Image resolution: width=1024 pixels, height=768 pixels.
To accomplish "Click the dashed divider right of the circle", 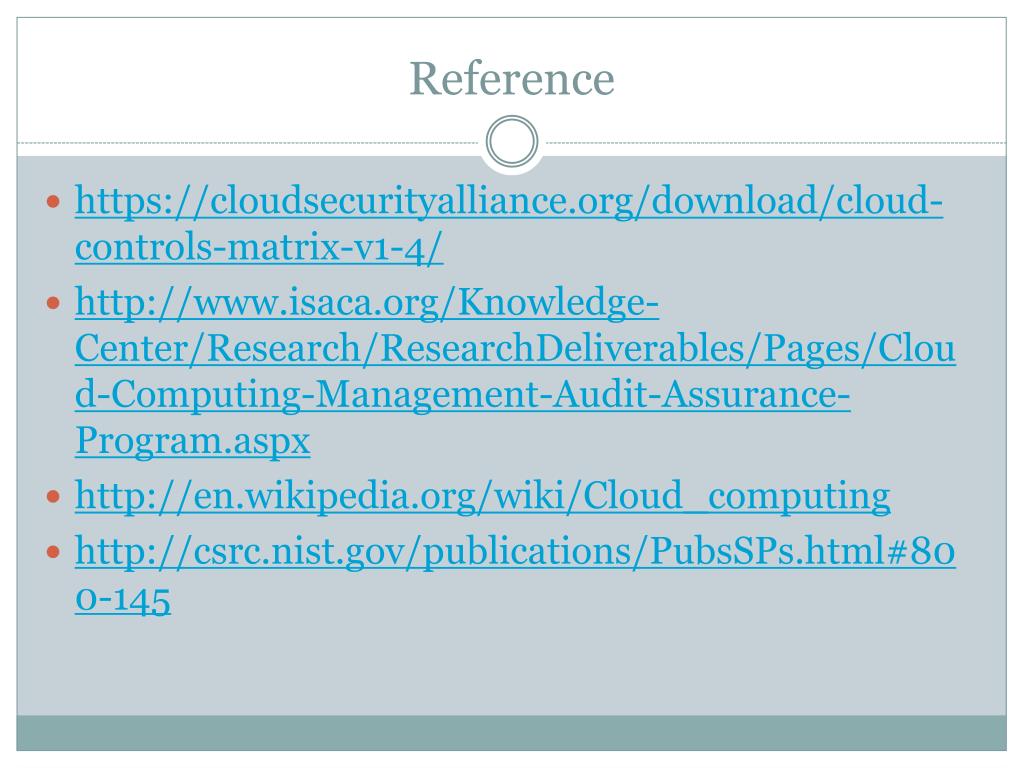I will point(775,142).
